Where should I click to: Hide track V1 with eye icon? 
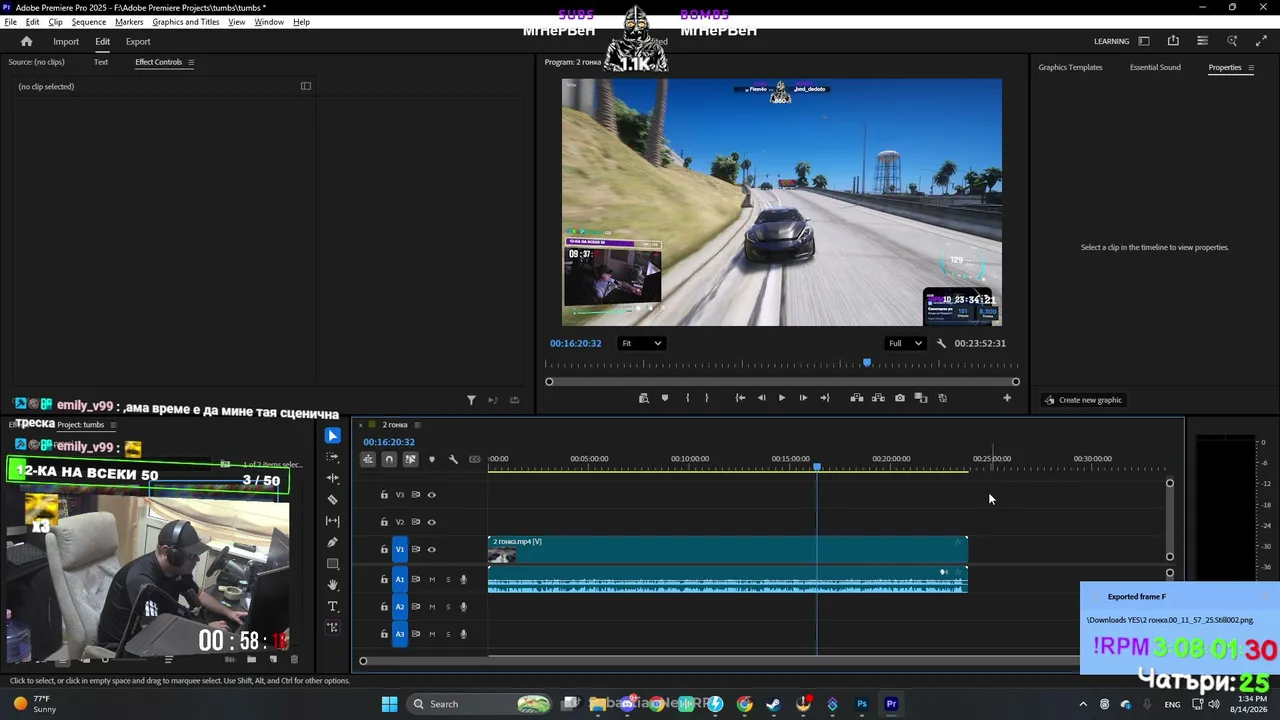click(x=432, y=549)
